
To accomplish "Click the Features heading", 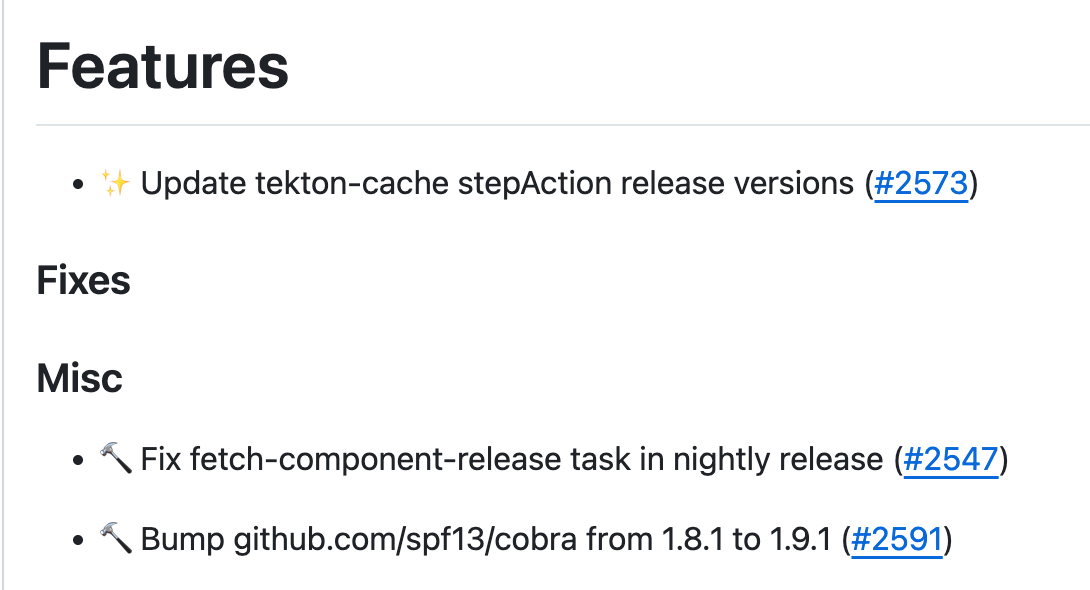I will click(163, 66).
